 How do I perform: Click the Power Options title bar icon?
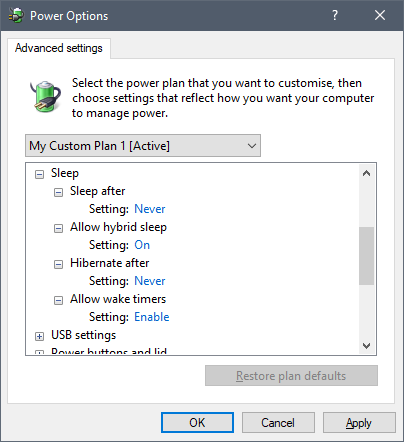point(16,15)
